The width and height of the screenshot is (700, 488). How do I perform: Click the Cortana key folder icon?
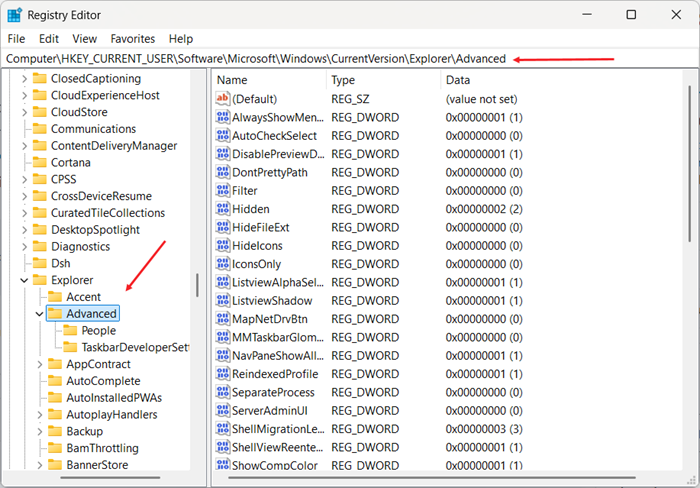point(40,162)
